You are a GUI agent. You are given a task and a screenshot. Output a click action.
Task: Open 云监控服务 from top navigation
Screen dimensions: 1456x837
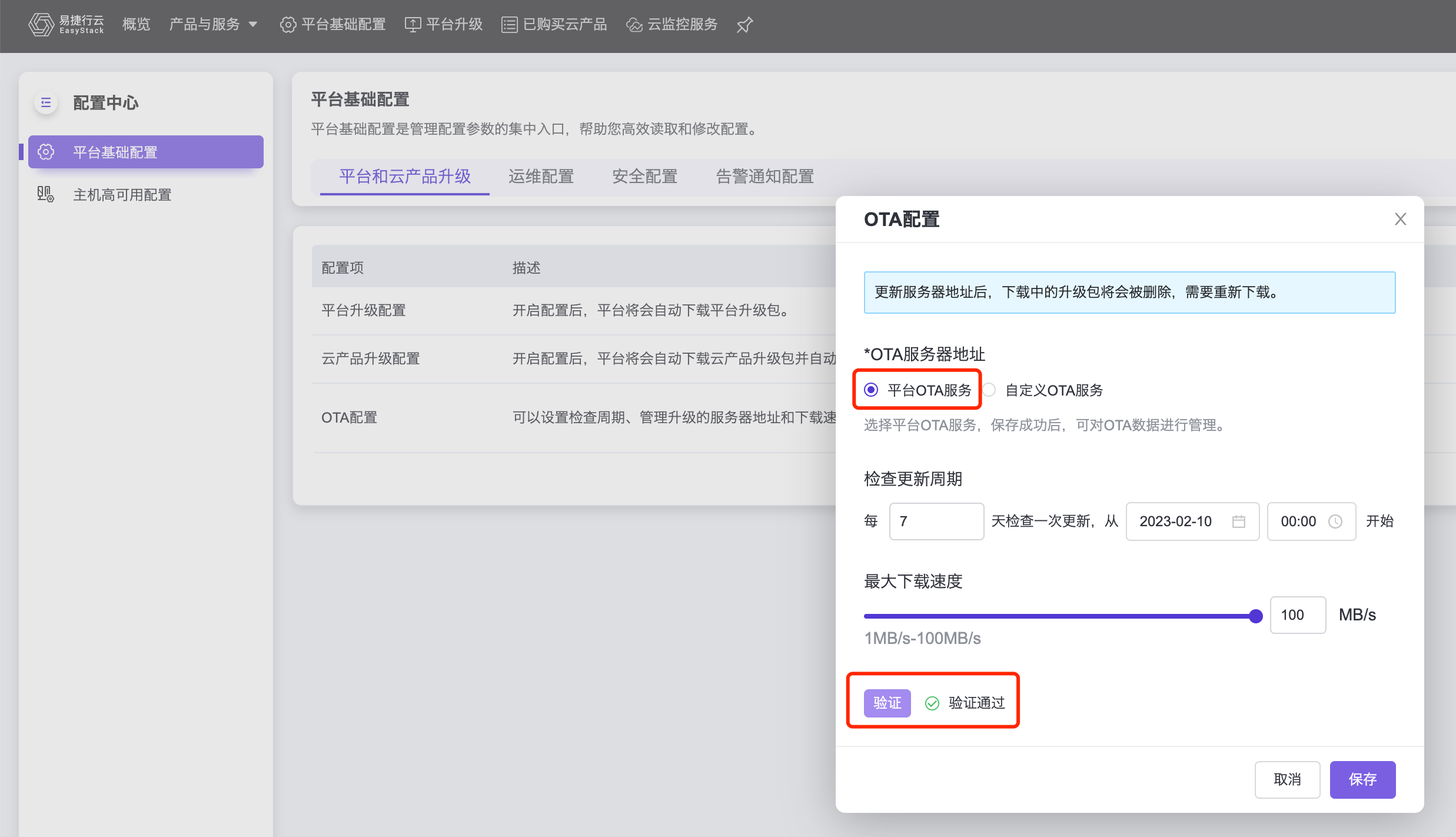[x=672, y=25]
